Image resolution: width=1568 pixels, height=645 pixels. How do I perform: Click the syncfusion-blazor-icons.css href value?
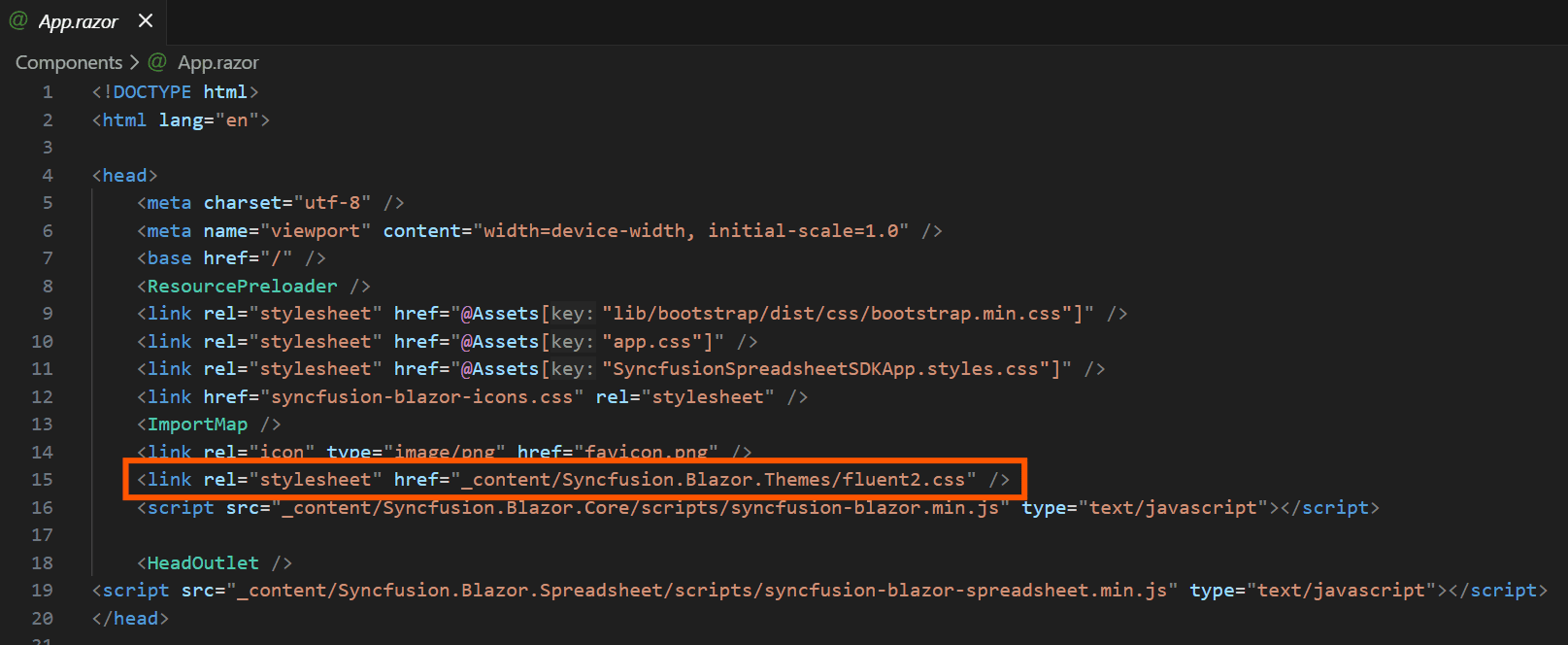click(x=421, y=397)
